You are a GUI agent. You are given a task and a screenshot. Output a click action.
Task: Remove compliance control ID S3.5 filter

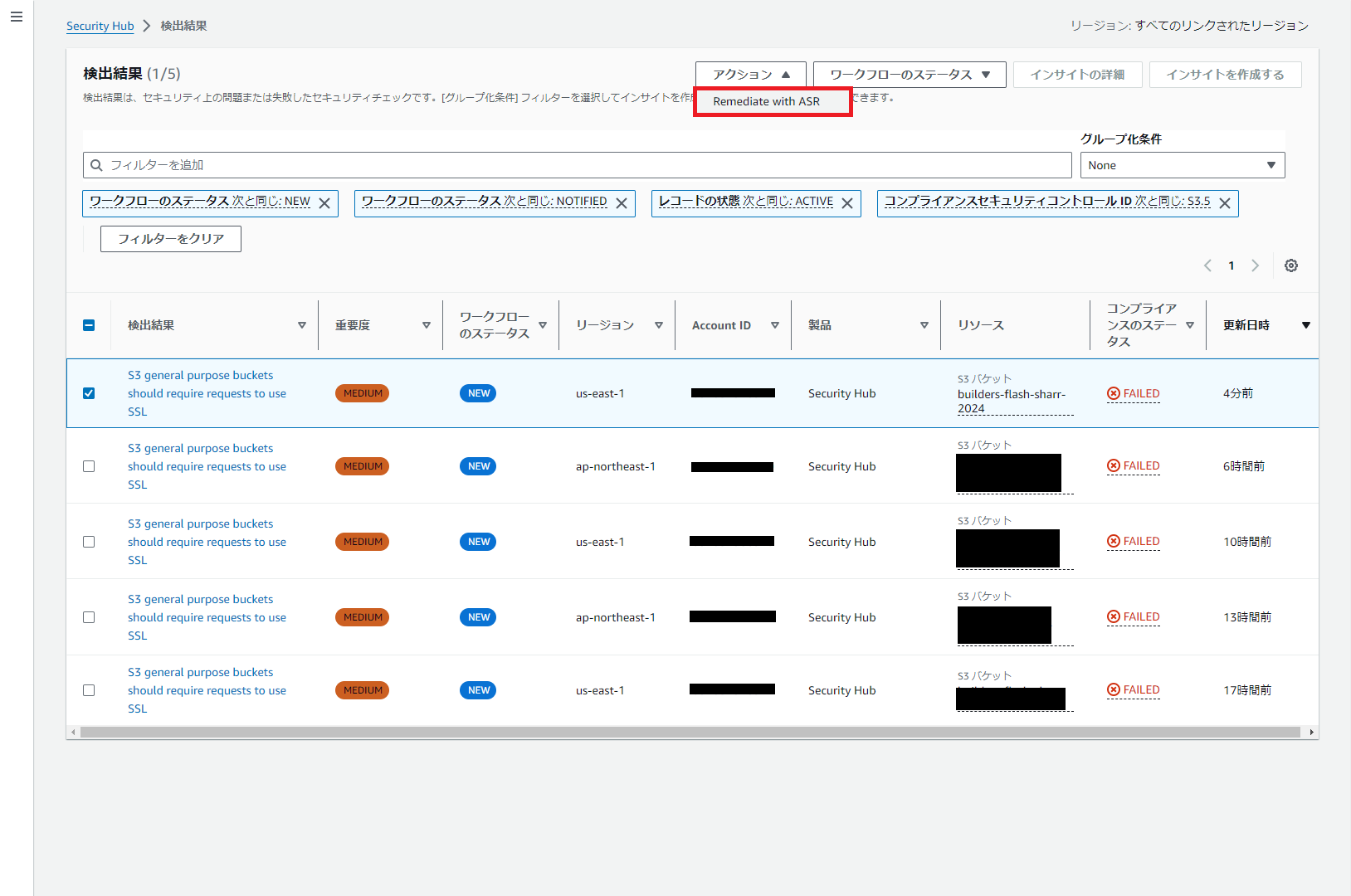tap(1225, 203)
